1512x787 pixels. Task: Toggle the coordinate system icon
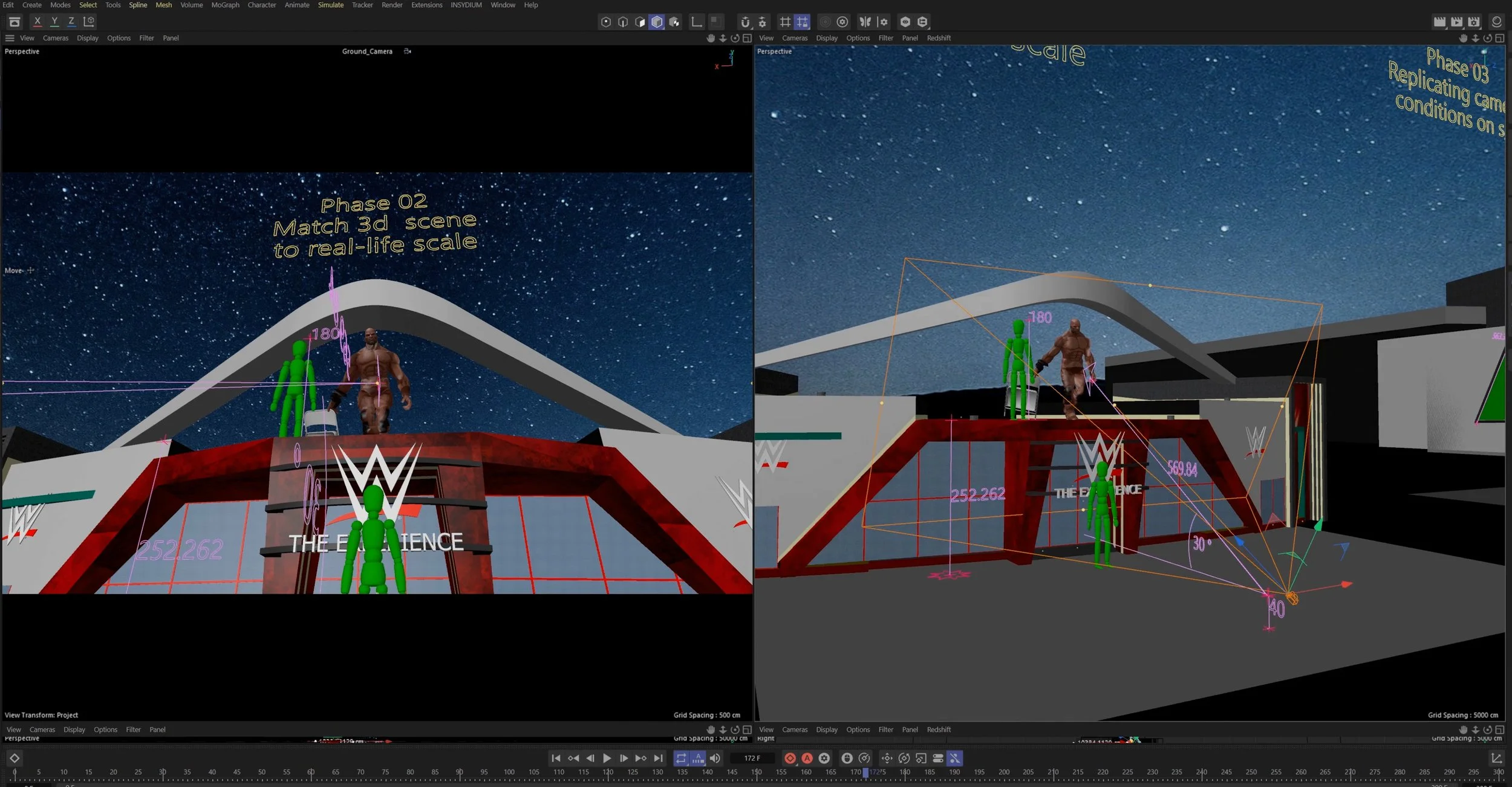[89, 22]
